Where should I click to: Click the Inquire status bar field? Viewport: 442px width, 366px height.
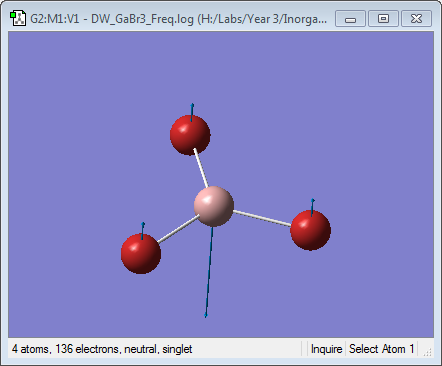coord(326,349)
